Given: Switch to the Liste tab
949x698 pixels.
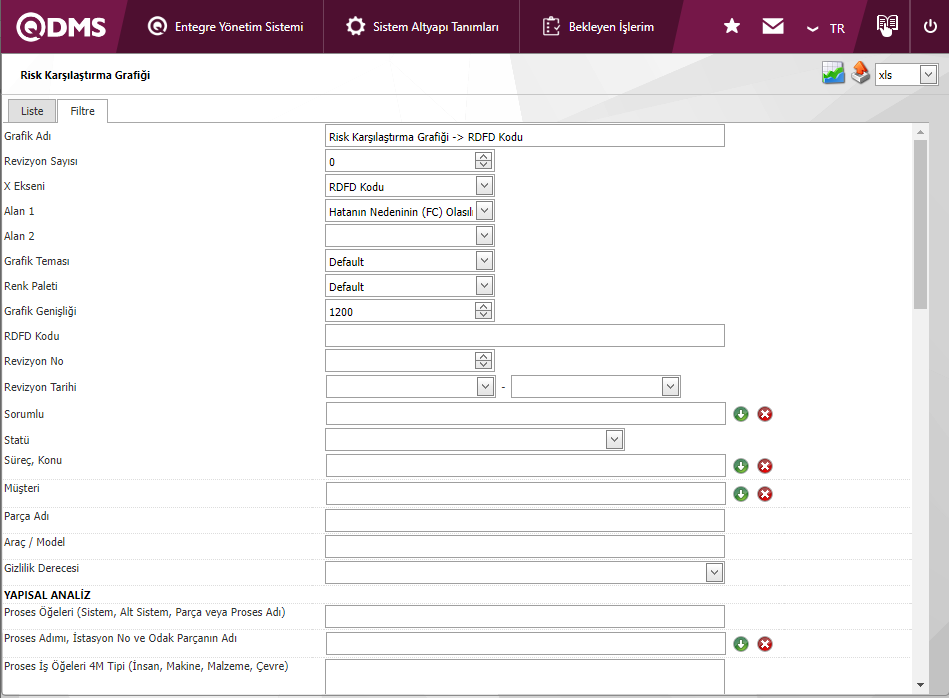Looking at the screenshot, I should pos(32,111).
